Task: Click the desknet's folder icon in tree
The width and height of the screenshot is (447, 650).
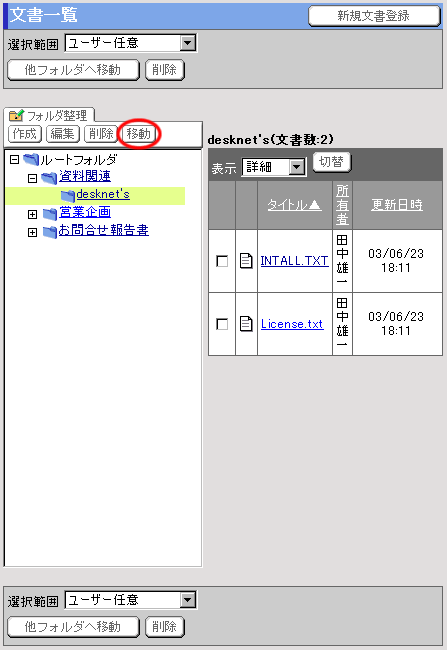Action: click(68, 196)
